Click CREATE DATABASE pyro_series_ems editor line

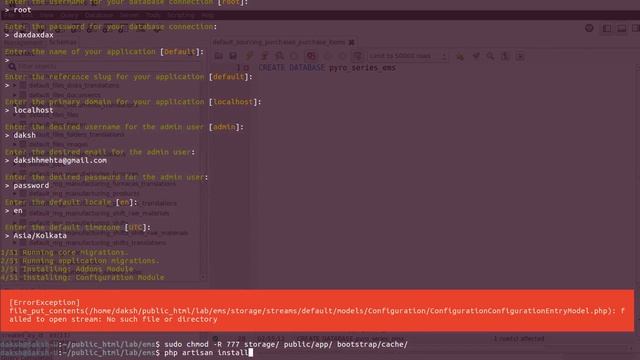[x=327, y=68]
